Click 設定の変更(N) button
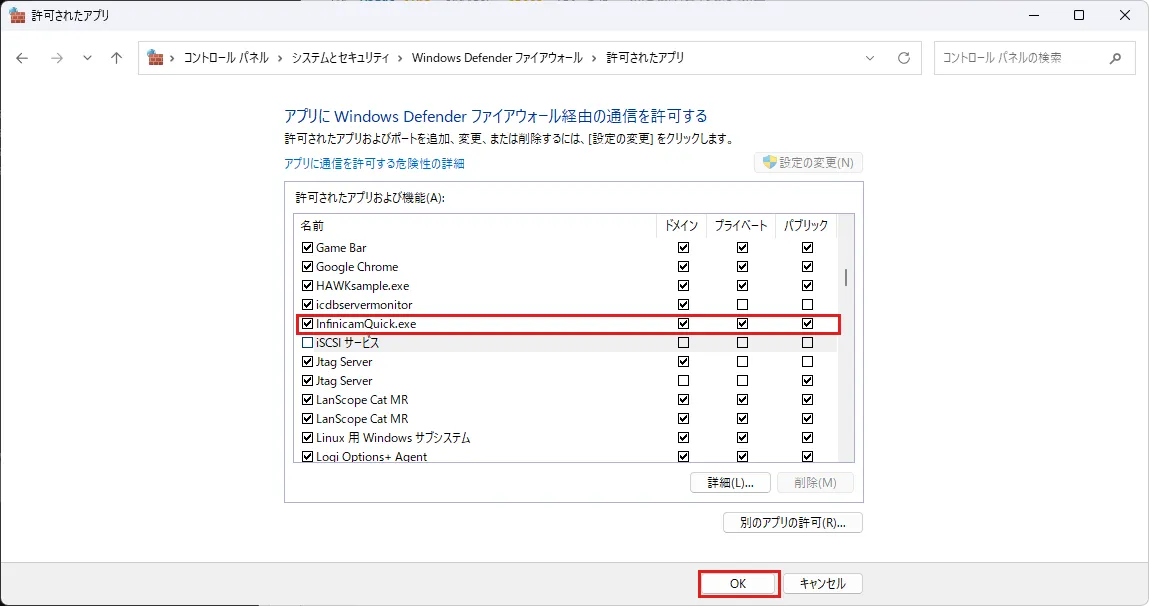The image size is (1149, 606). [x=808, y=163]
